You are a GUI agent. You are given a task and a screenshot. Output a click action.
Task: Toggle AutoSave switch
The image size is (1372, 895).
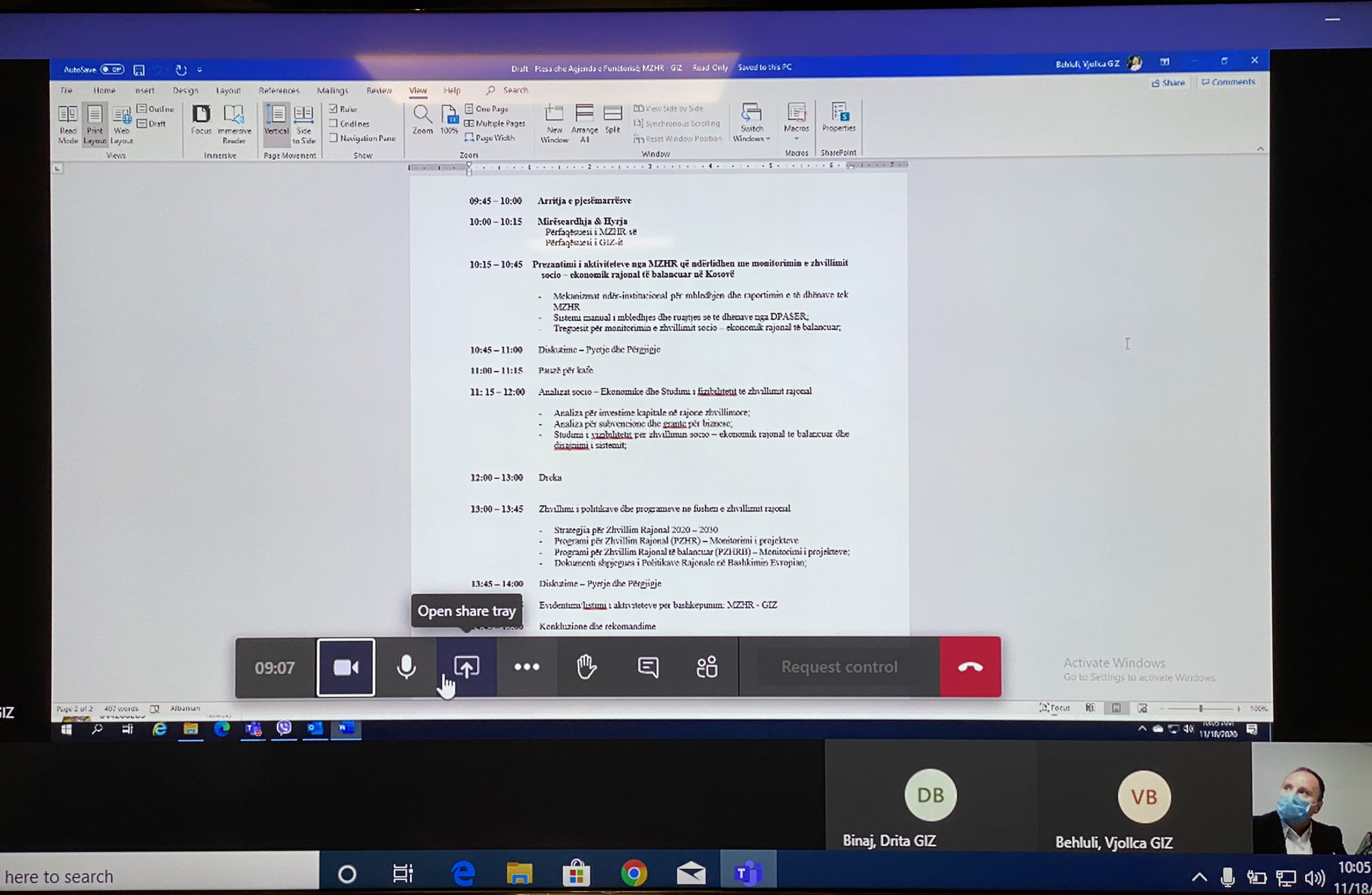(x=113, y=70)
